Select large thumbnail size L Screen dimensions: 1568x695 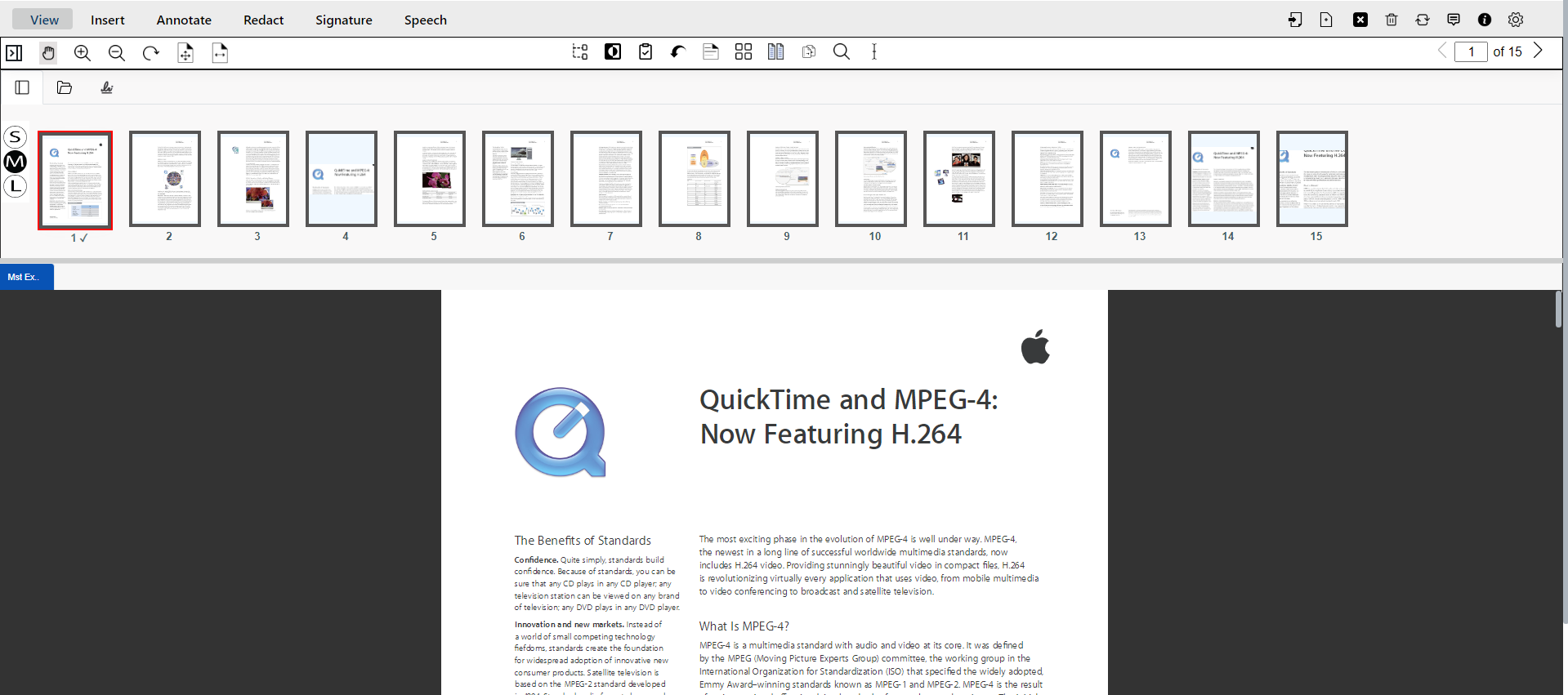point(16,186)
